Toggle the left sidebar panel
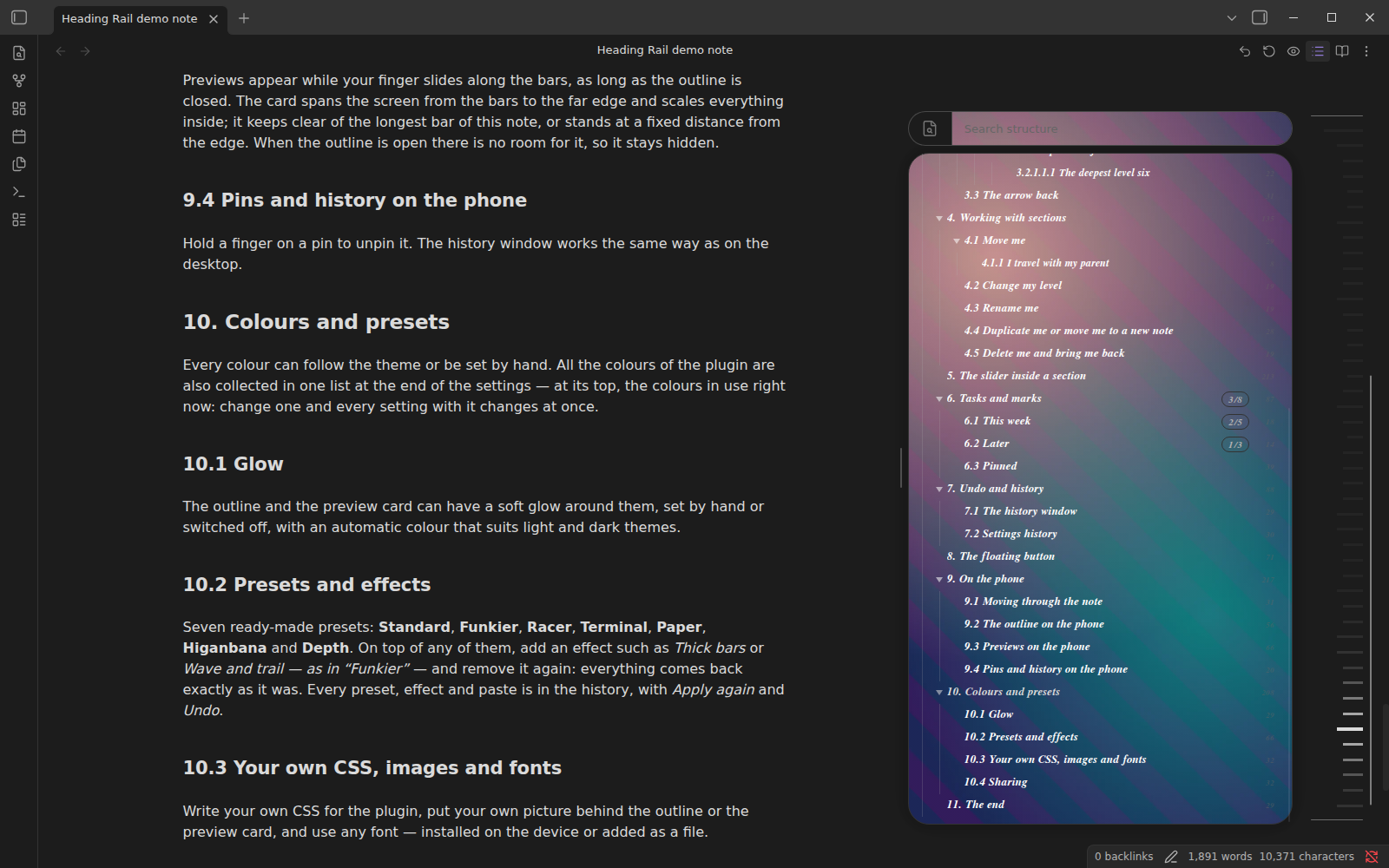 19,17
